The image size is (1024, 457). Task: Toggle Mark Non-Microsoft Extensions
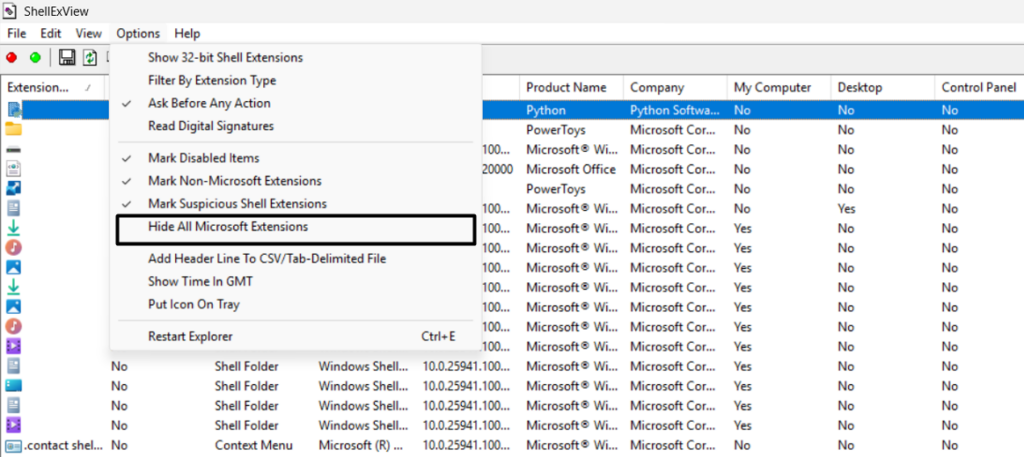click(x=234, y=181)
